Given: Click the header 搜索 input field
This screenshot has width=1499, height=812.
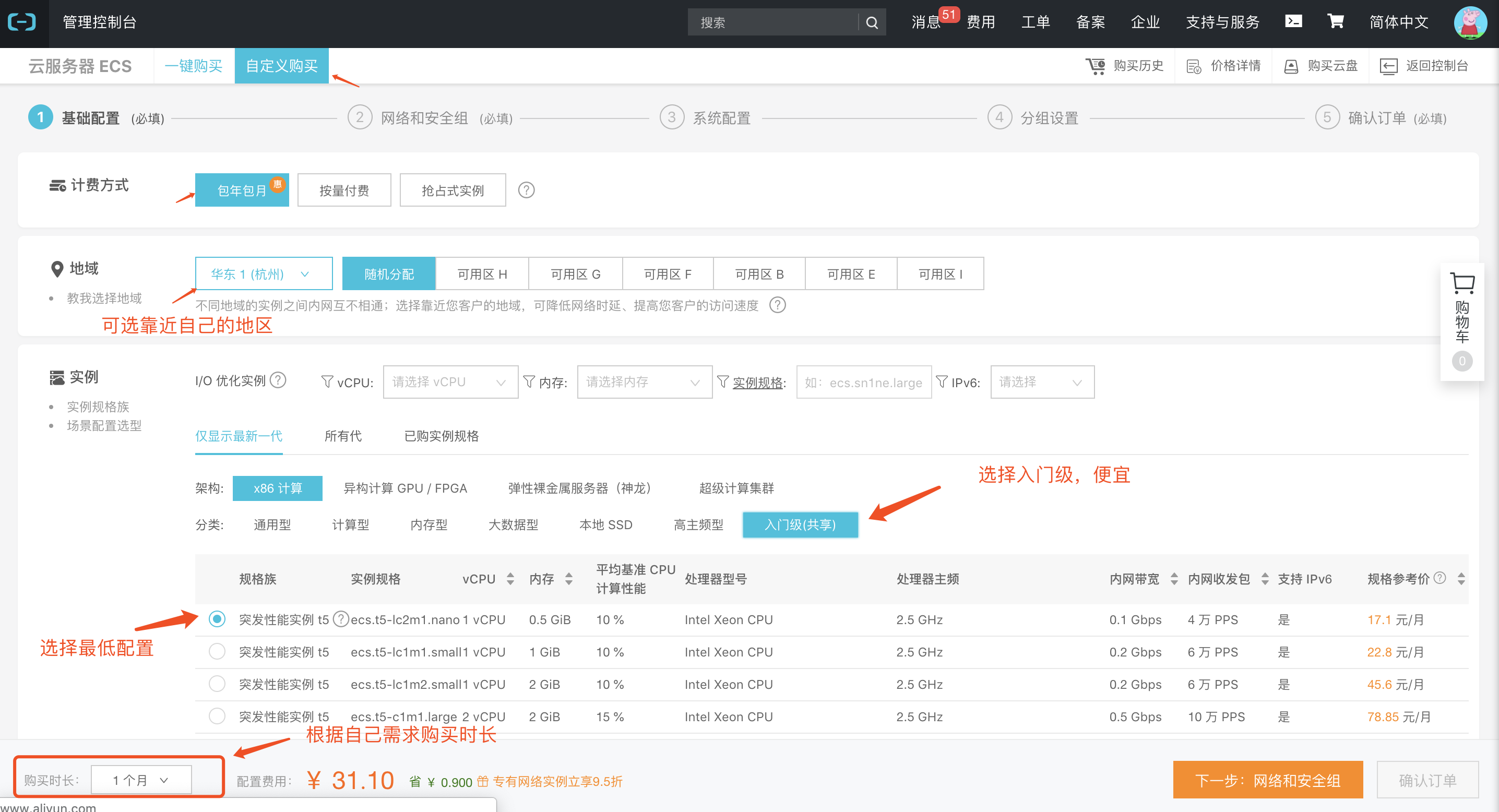Looking at the screenshot, I should pos(774,22).
